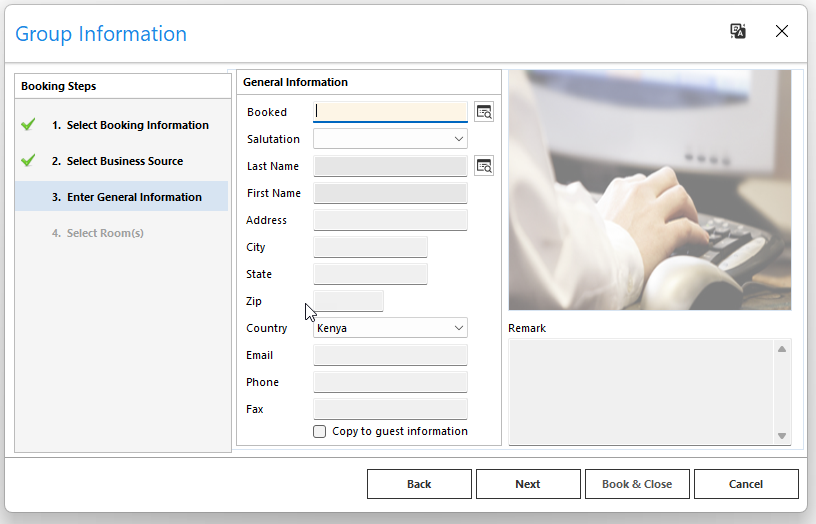Click the Cancel button

(746, 484)
